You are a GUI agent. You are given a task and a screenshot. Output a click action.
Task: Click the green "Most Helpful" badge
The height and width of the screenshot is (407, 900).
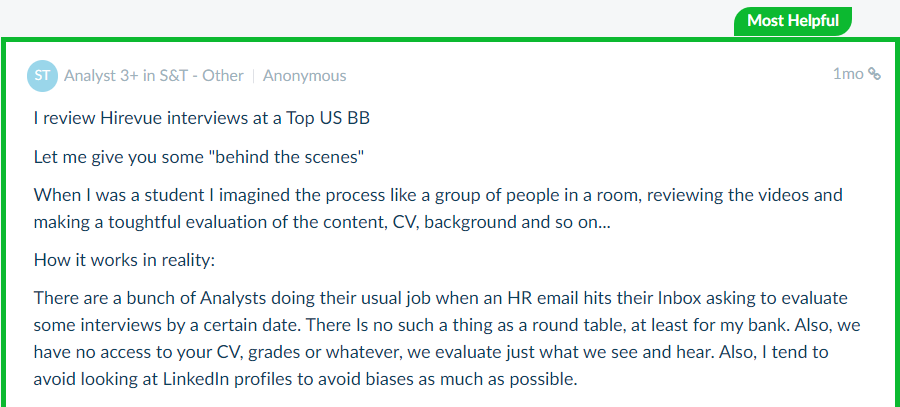pyautogui.click(x=793, y=20)
